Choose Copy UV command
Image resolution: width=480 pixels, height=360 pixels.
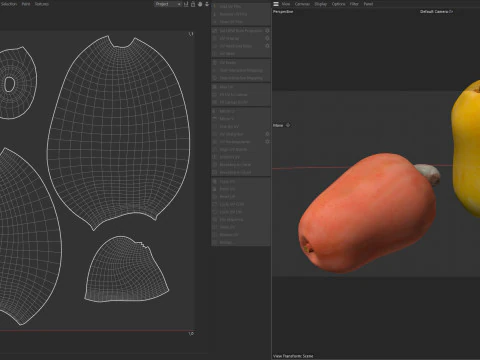pos(227,182)
